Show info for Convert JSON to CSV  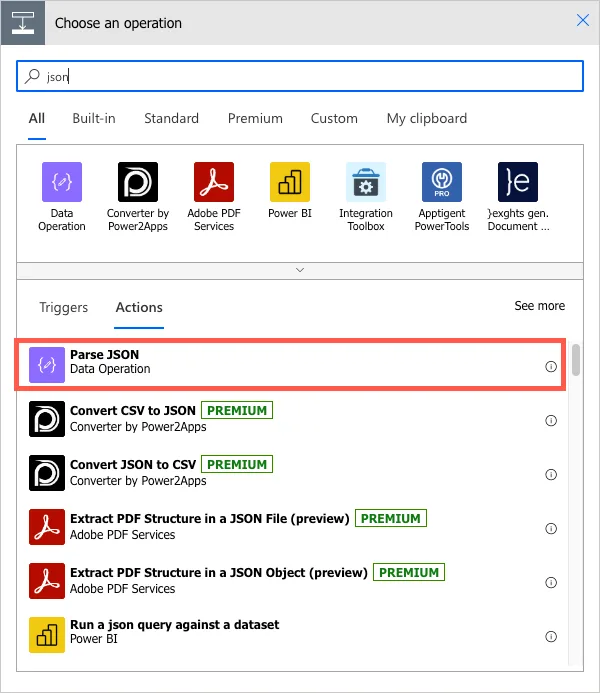click(x=551, y=474)
